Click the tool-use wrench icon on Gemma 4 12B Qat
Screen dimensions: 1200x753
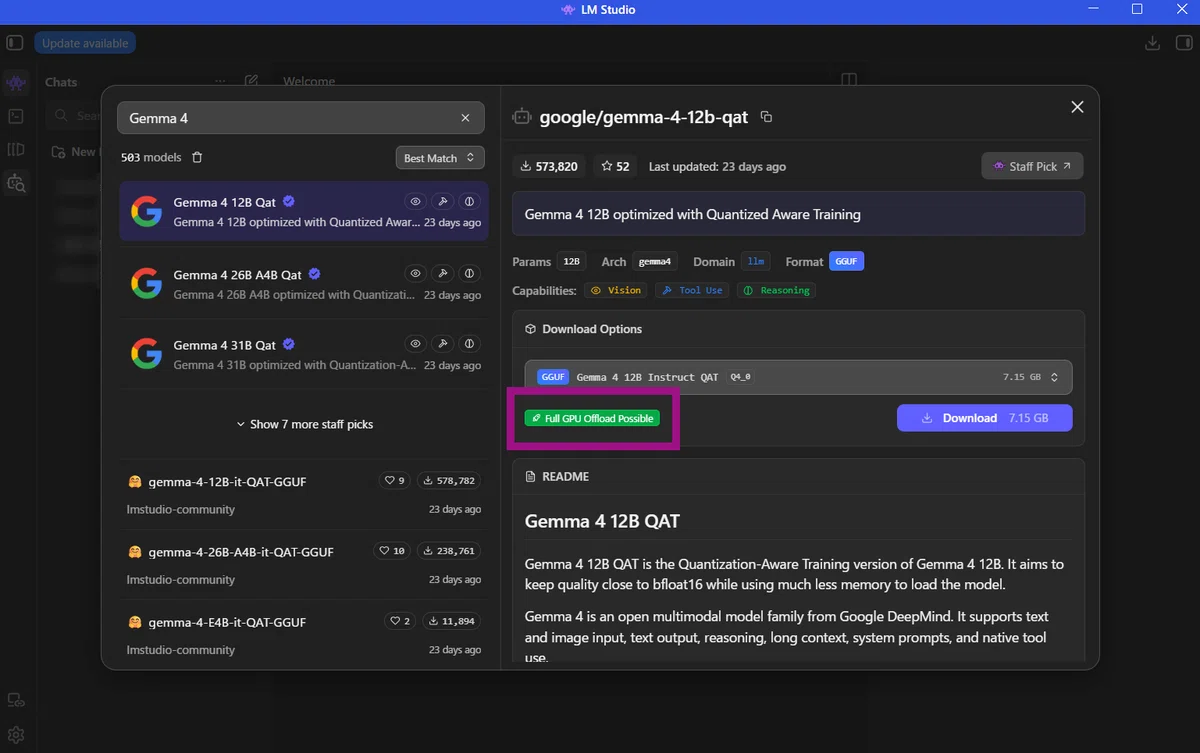click(x=442, y=202)
